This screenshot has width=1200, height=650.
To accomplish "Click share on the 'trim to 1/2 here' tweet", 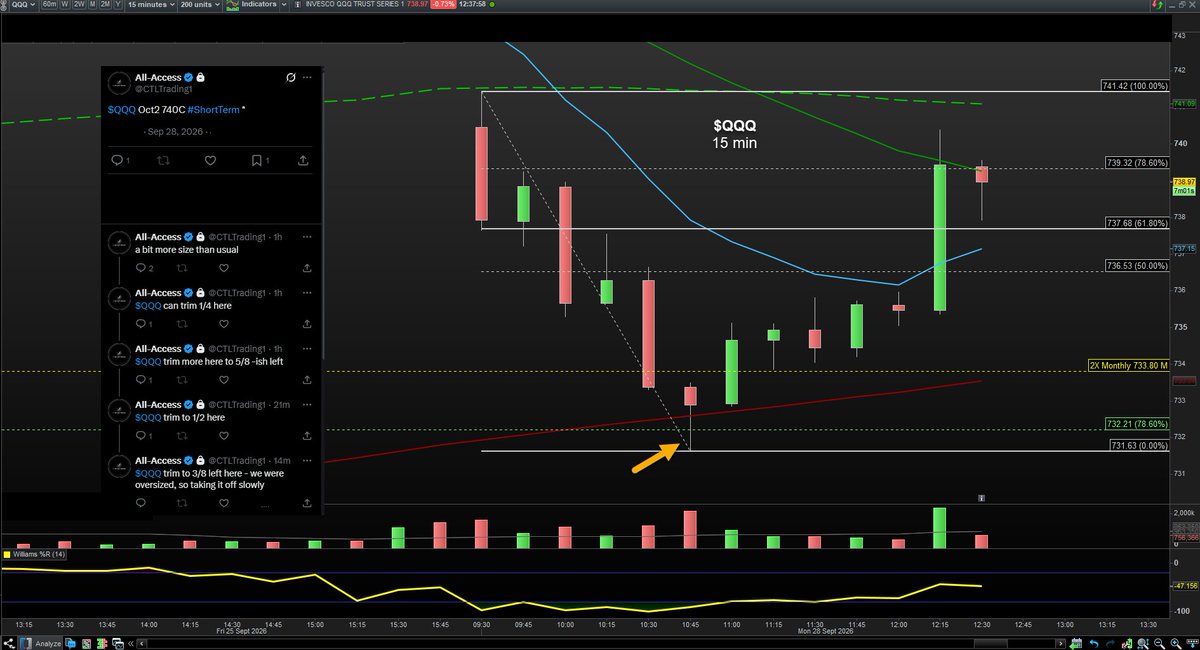I will [306, 436].
